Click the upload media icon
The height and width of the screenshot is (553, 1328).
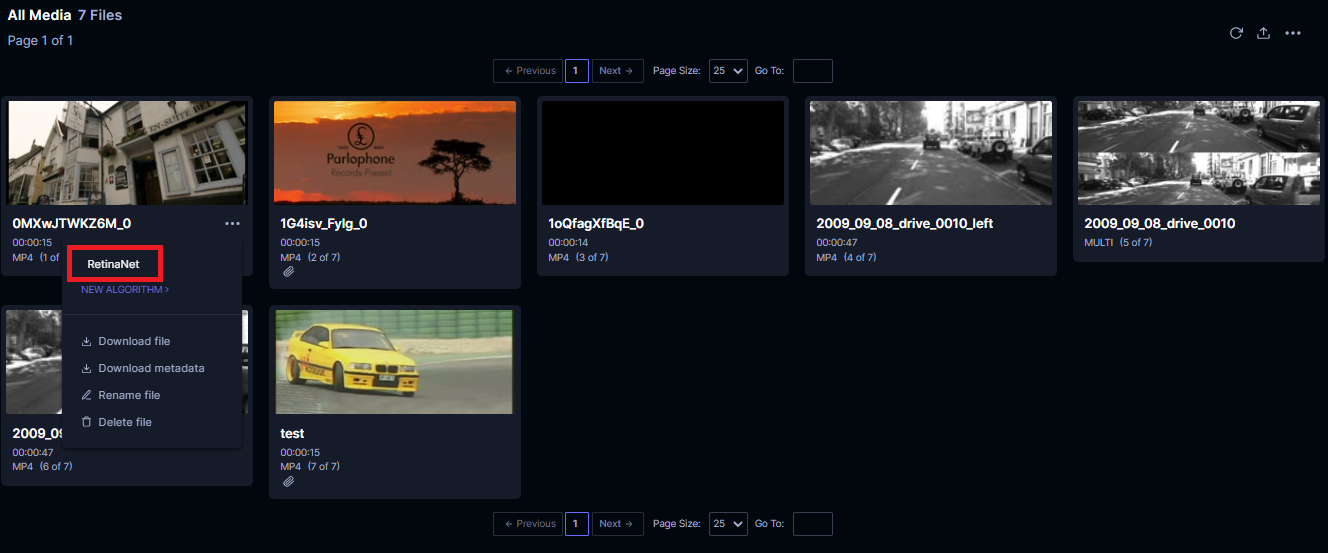pos(1263,33)
